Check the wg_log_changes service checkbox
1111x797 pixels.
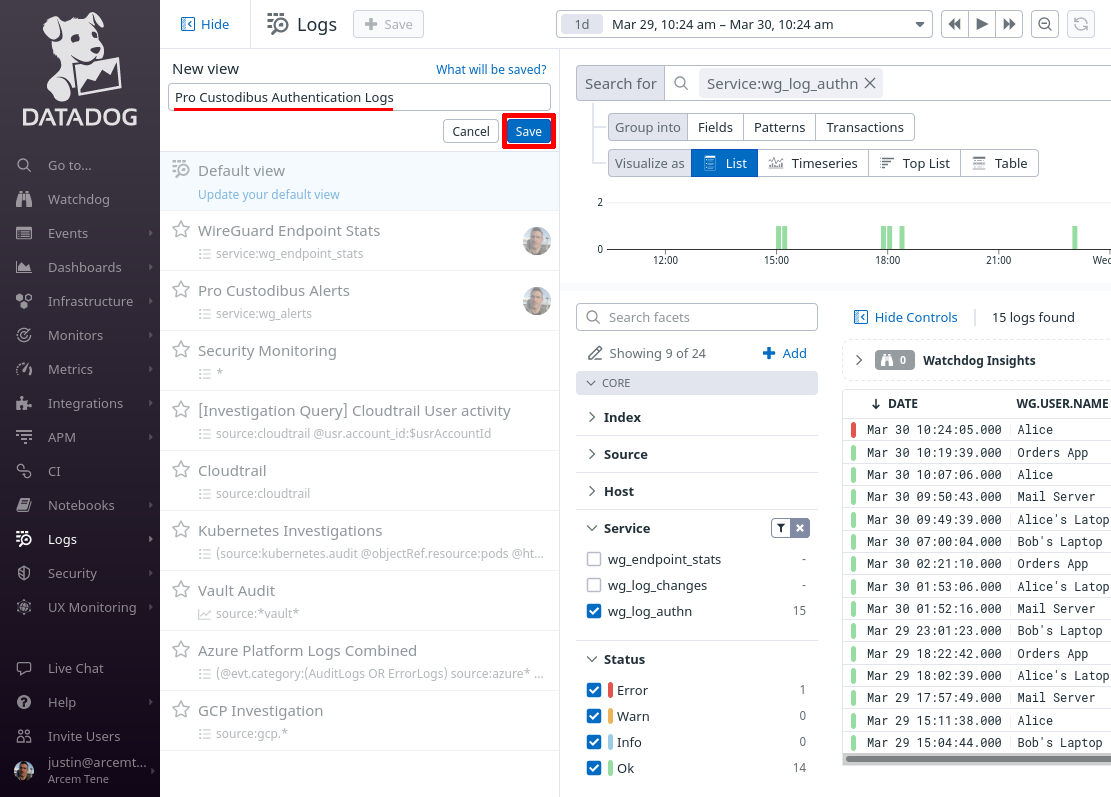(594, 585)
